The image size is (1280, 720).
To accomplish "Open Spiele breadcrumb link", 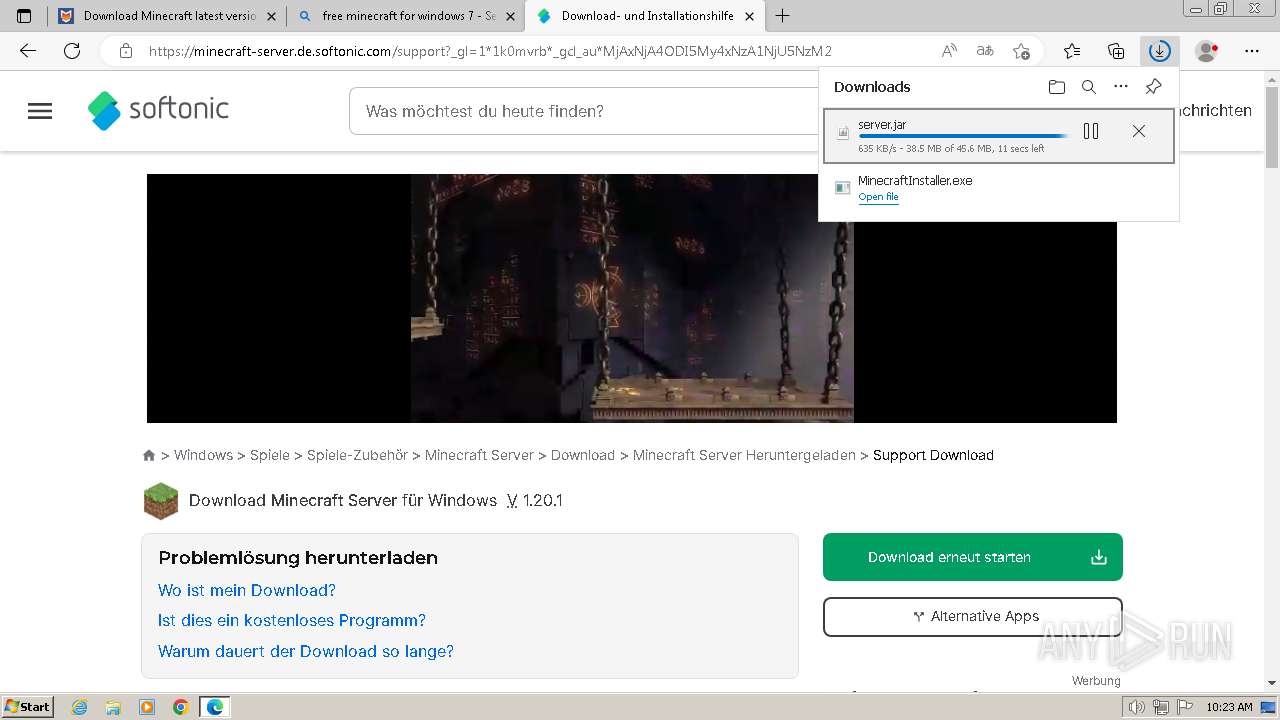I will tap(270, 455).
